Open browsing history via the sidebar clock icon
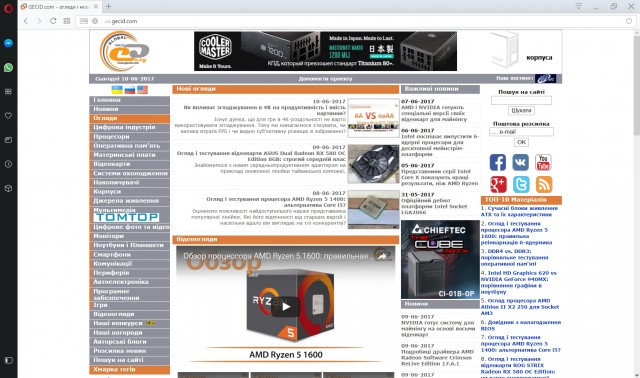 pos(8,164)
